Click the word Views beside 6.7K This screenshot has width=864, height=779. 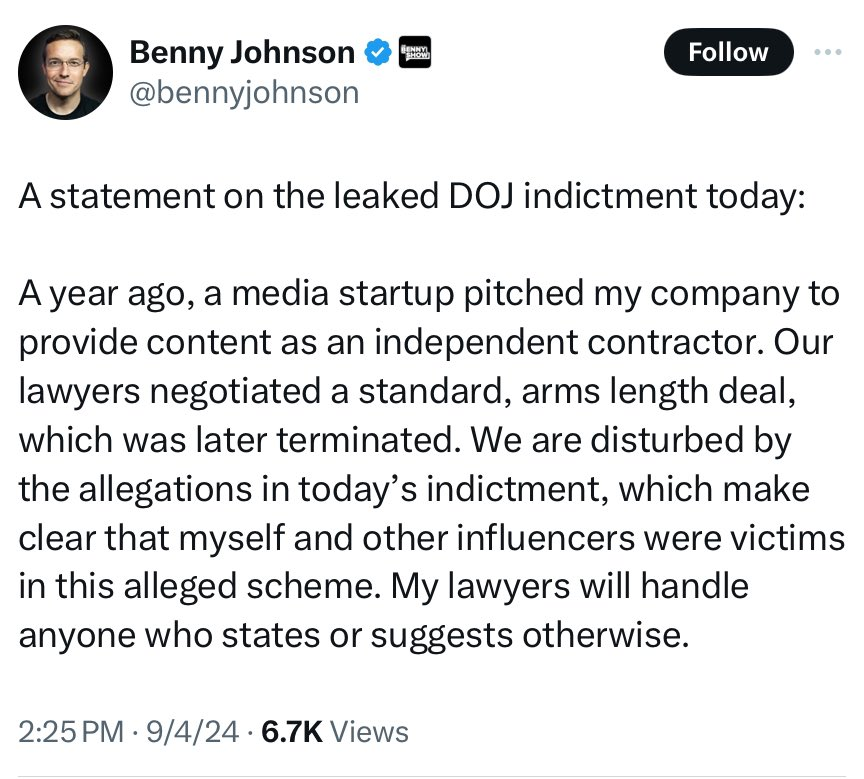click(369, 732)
